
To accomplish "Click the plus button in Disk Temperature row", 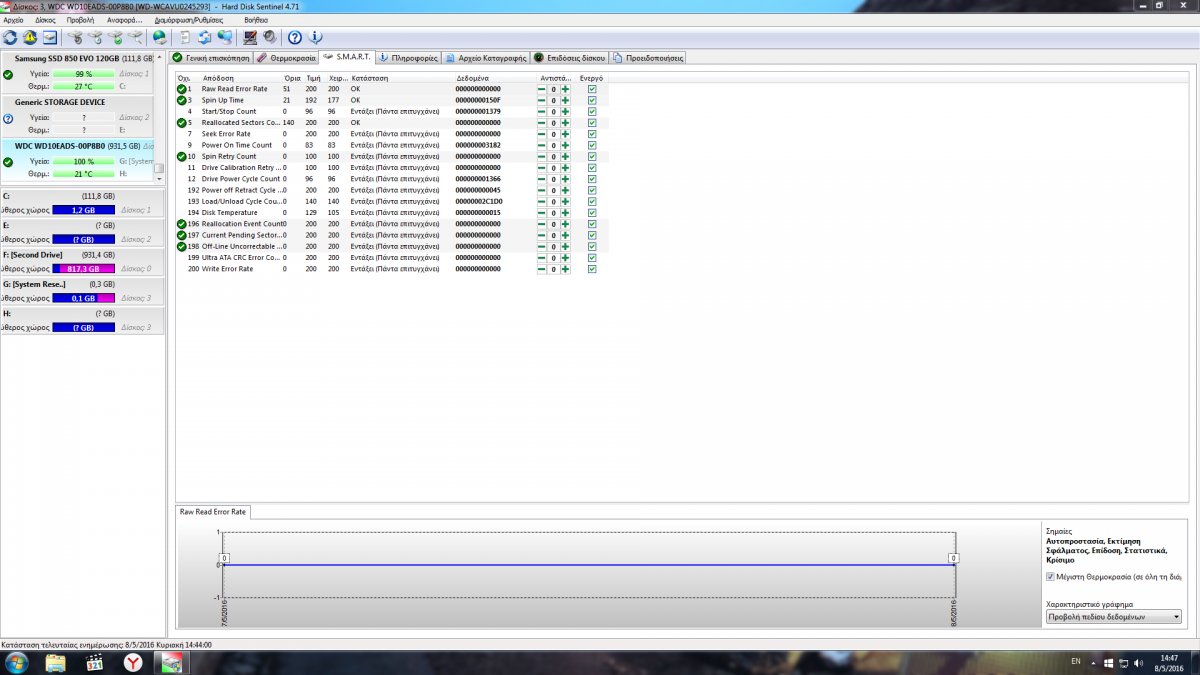I will point(565,213).
